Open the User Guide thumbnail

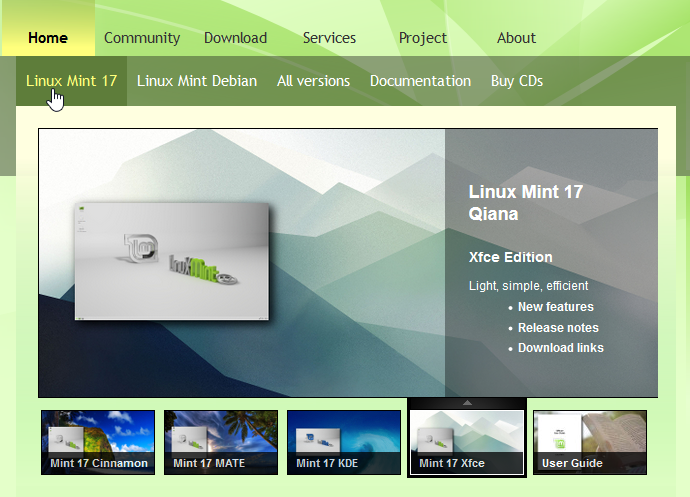[590, 441]
